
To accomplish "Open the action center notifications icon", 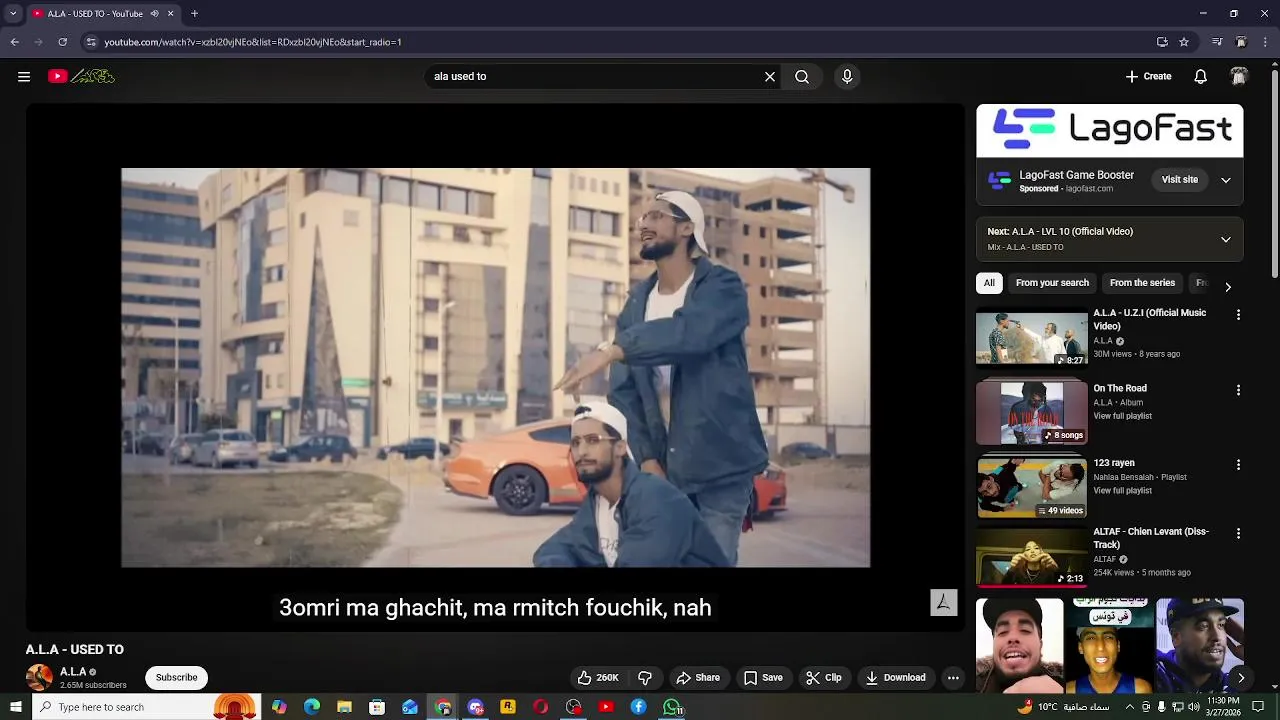I will pyautogui.click(x=1258, y=707).
